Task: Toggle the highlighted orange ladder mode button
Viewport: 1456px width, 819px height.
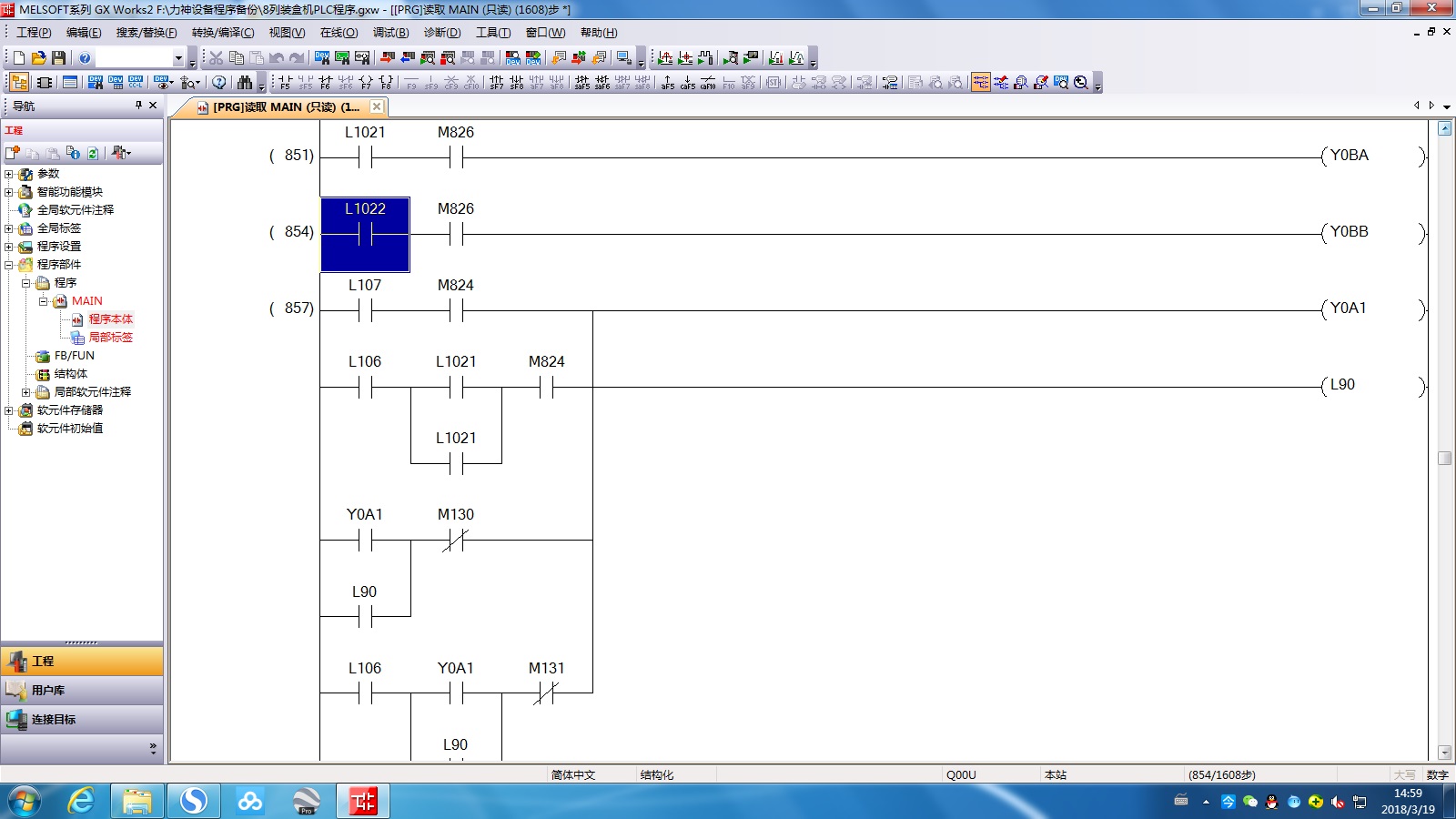Action: click(980, 83)
